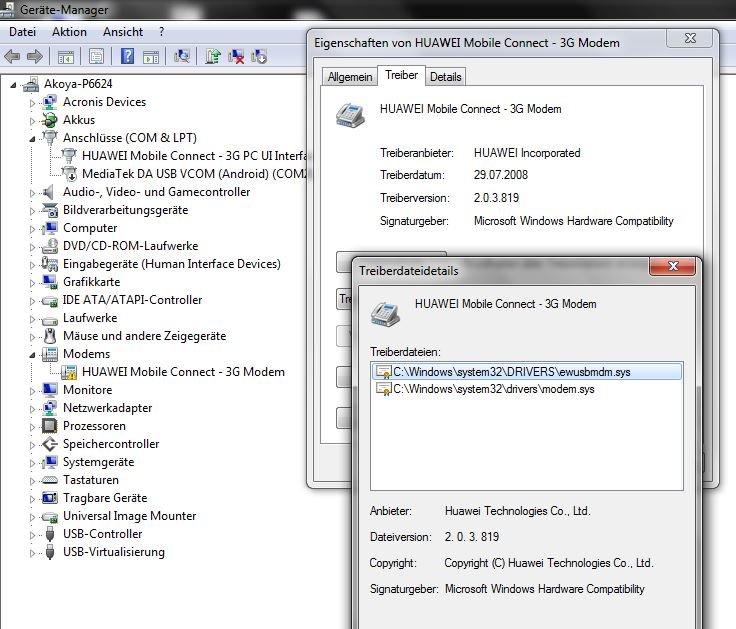Click the Acronis Devices icon
The image size is (736, 629).
[50, 102]
